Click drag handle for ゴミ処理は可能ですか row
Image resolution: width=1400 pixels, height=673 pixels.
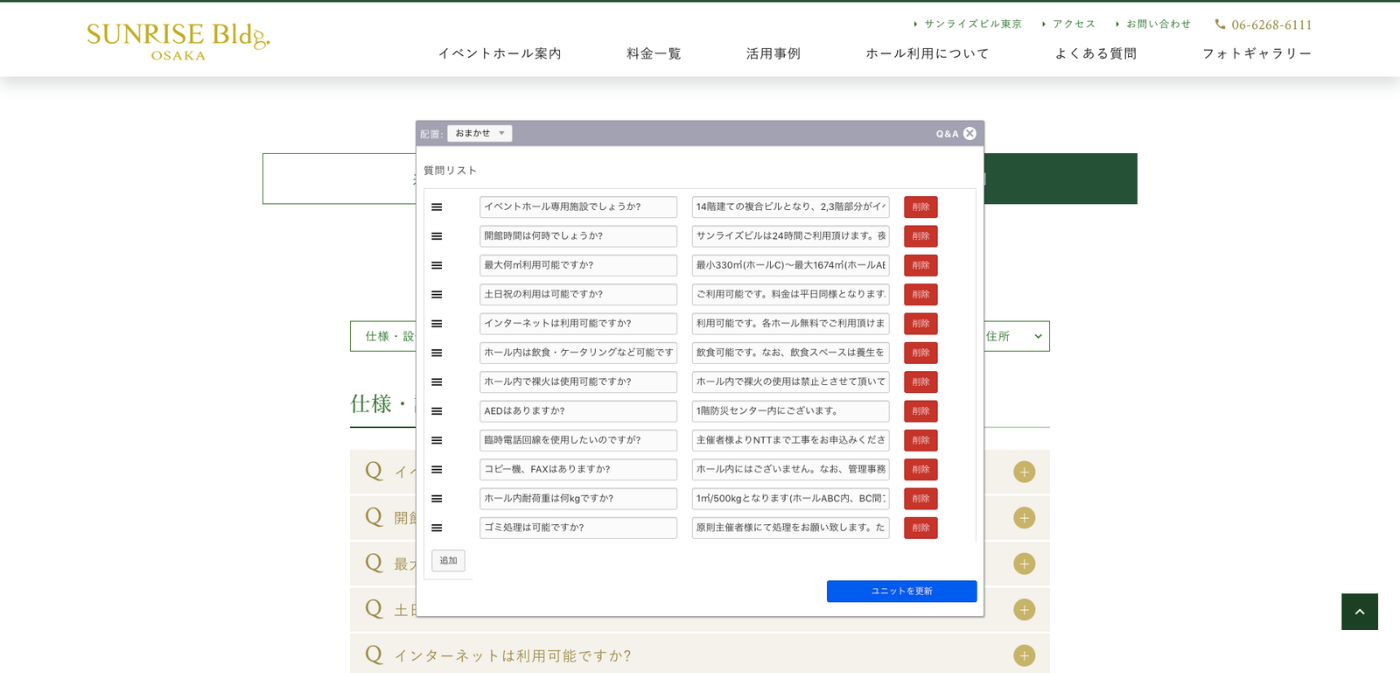click(437, 528)
